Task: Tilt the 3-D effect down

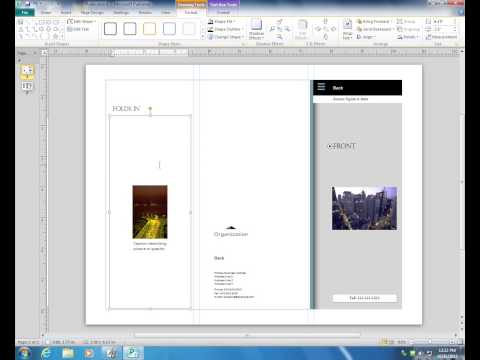Action: point(326,36)
